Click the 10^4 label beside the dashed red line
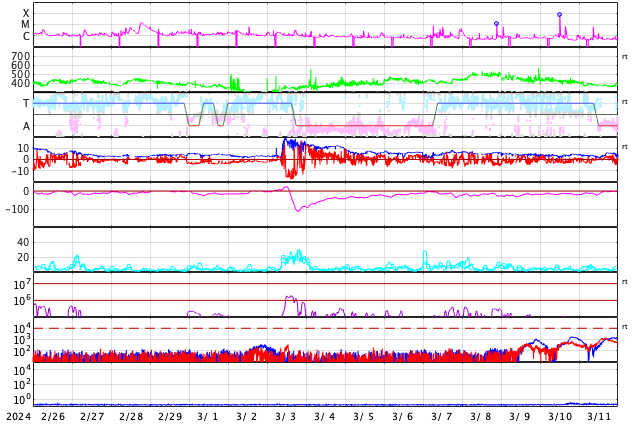The image size is (634, 424). 22,328
